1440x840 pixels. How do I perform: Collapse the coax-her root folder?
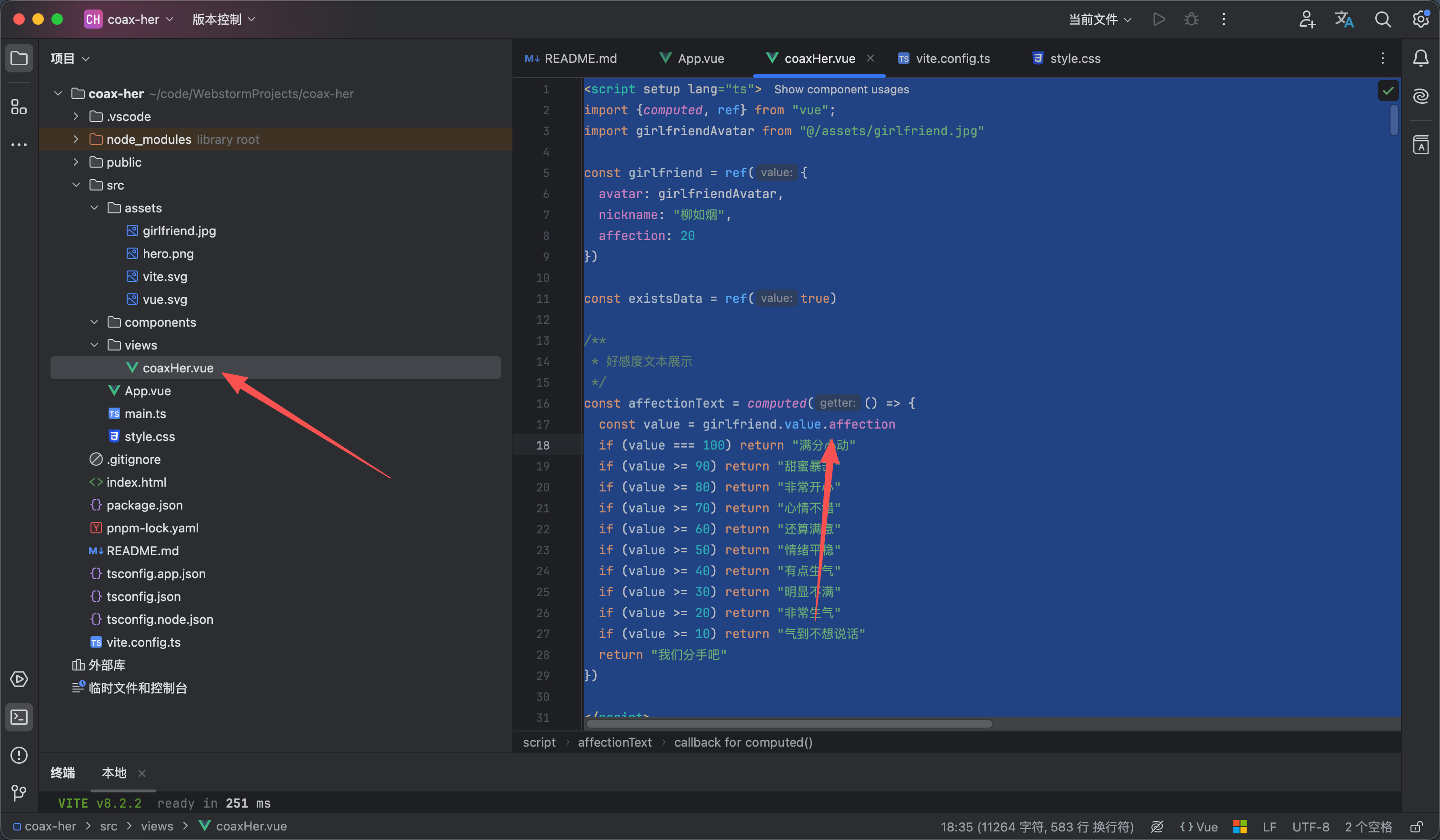pyautogui.click(x=58, y=93)
